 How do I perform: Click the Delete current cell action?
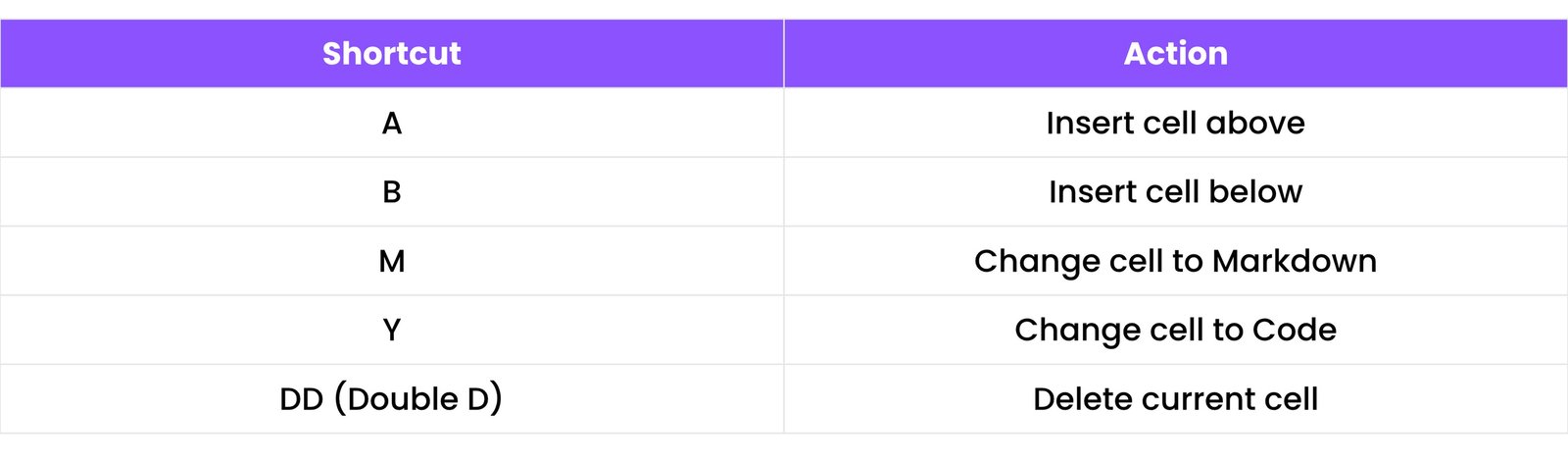point(1175,399)
